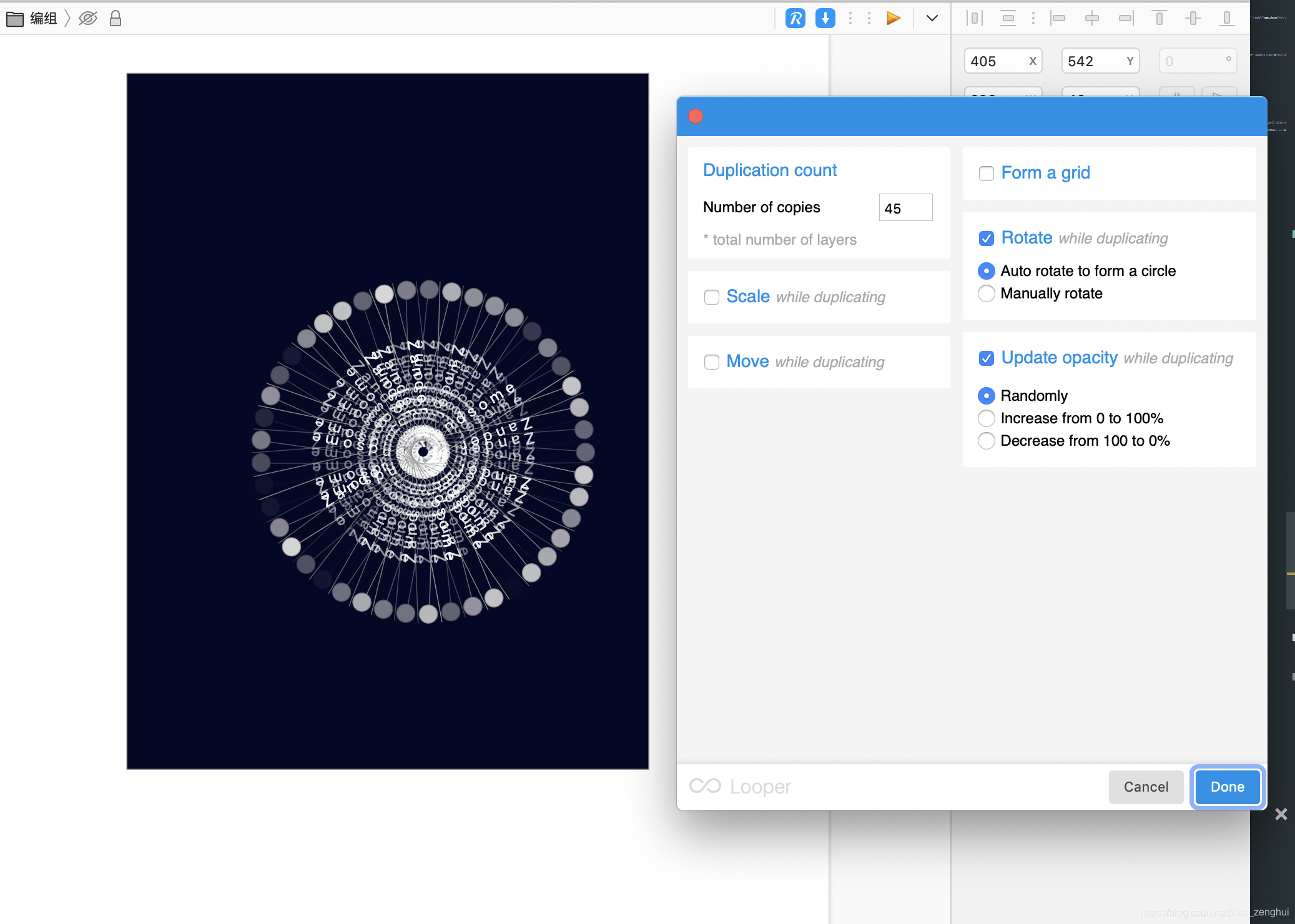Viewport: 1295px width, 924px height.
Task: Click the align left edges icon
Action: click(x=1058, y=18)
